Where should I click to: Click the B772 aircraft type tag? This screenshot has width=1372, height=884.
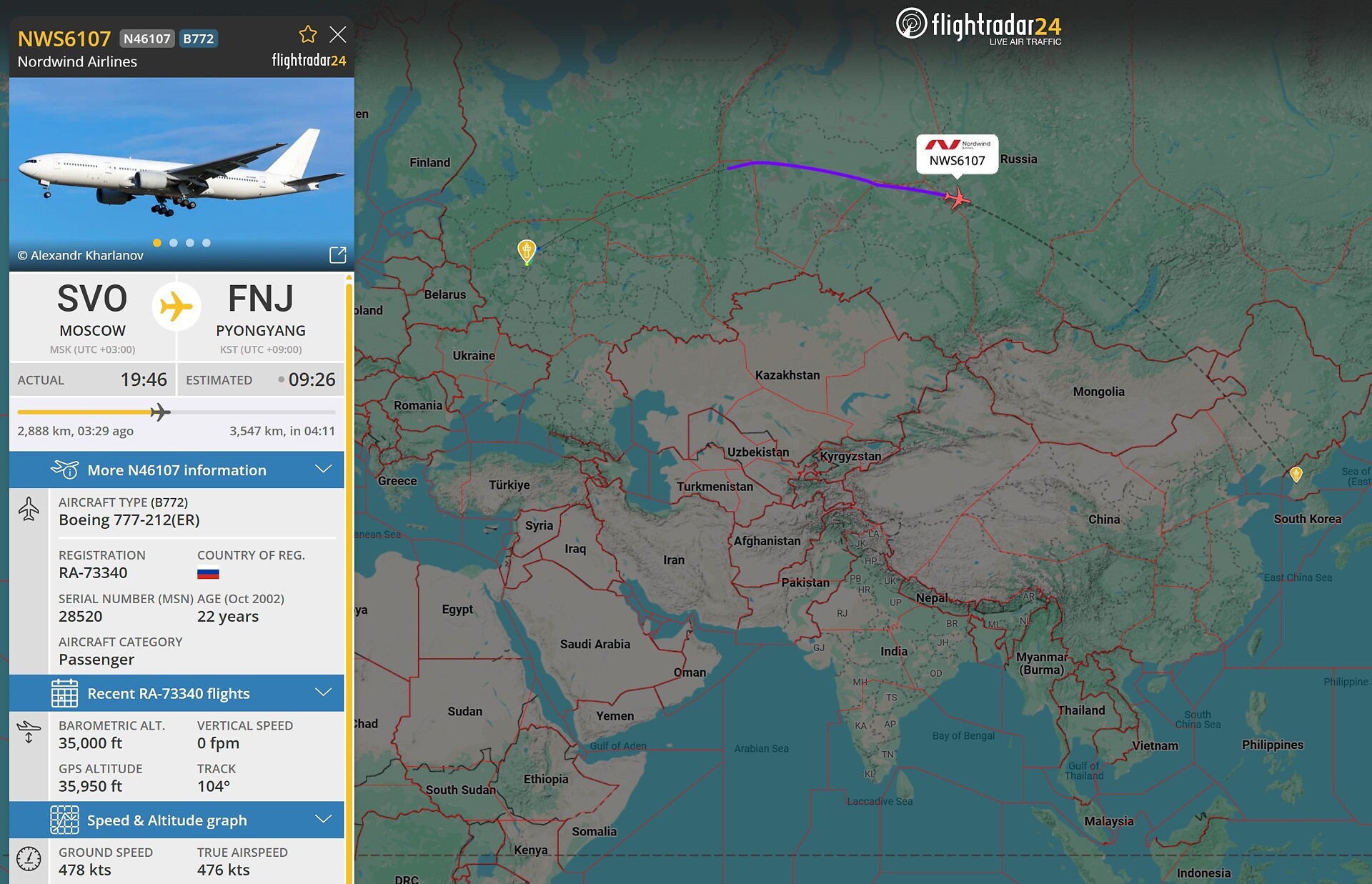tap(198, 39)
